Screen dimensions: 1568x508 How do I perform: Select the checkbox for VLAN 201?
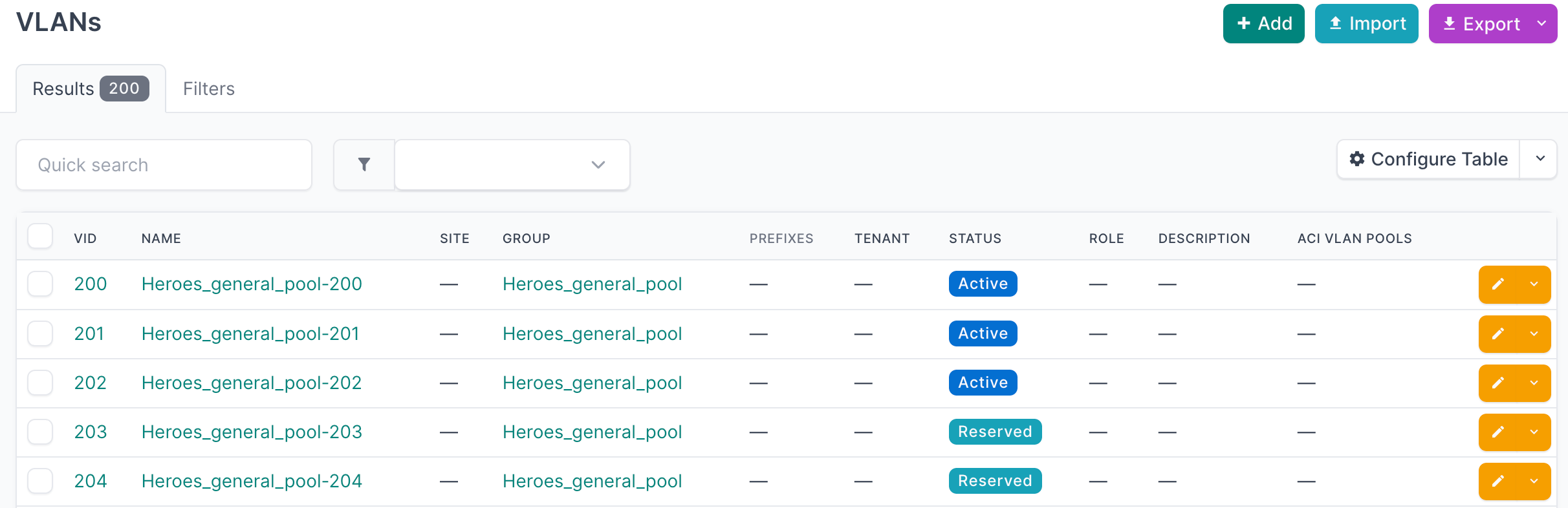40,333
